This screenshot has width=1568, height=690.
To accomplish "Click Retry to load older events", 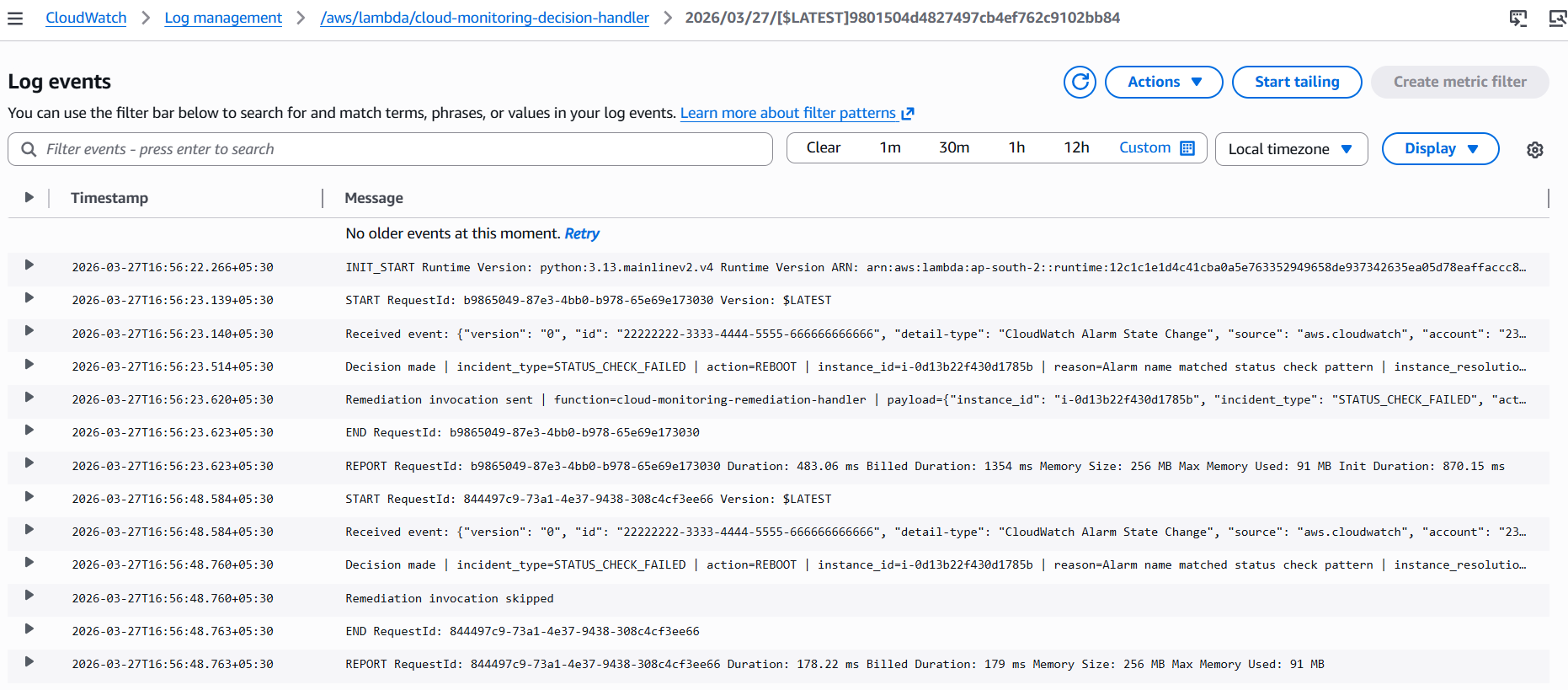I will [x=582, y=233].
